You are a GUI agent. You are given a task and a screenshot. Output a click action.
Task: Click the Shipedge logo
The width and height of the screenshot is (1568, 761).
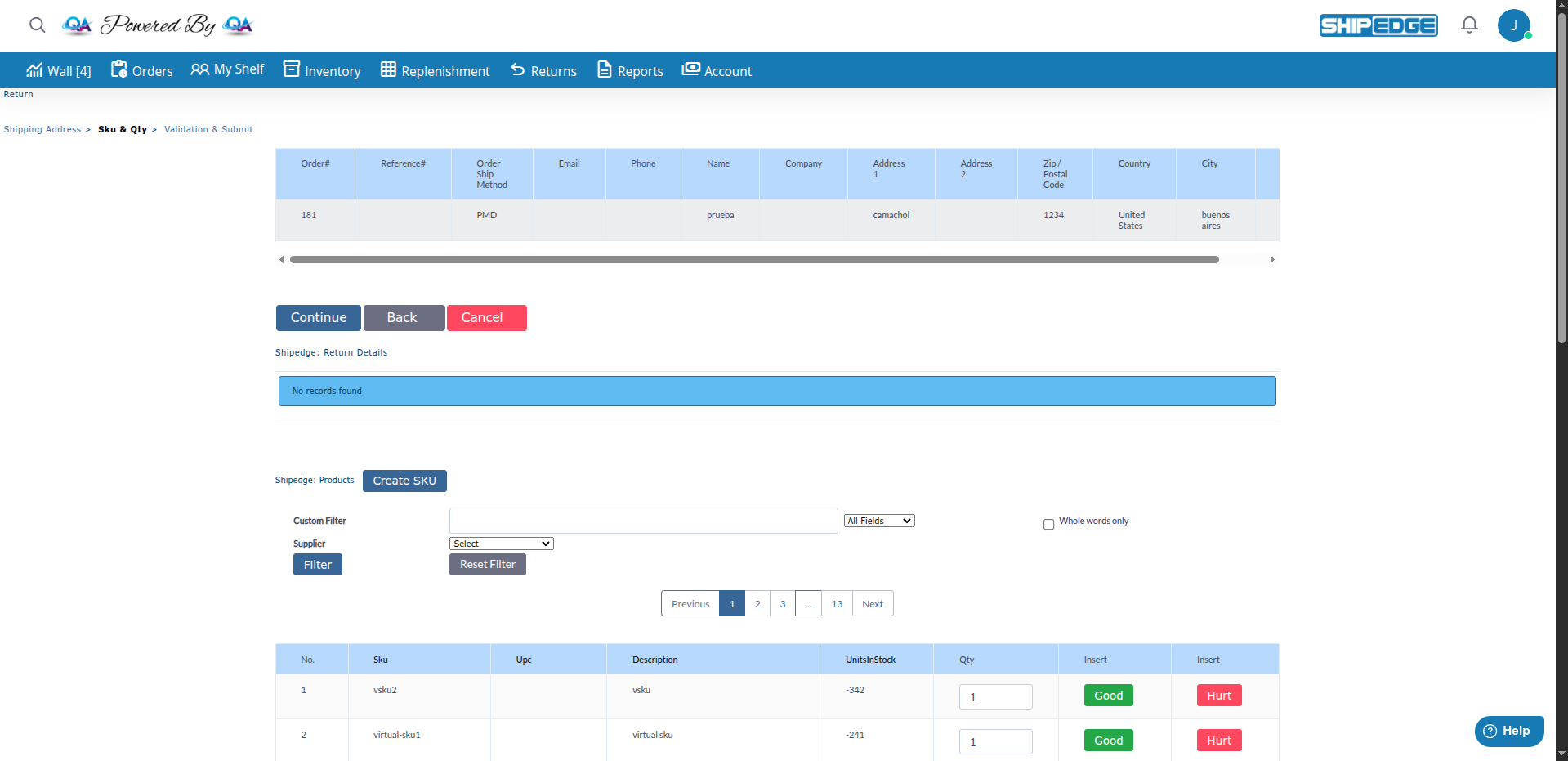coord(1378,25)
